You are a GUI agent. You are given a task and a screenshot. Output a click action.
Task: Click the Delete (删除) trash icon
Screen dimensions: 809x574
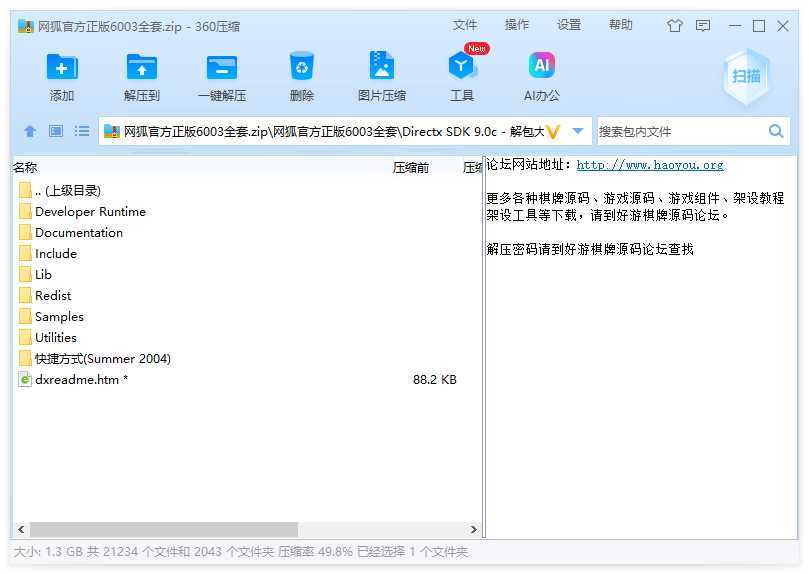pyautogui.click(x=302, y=66)
